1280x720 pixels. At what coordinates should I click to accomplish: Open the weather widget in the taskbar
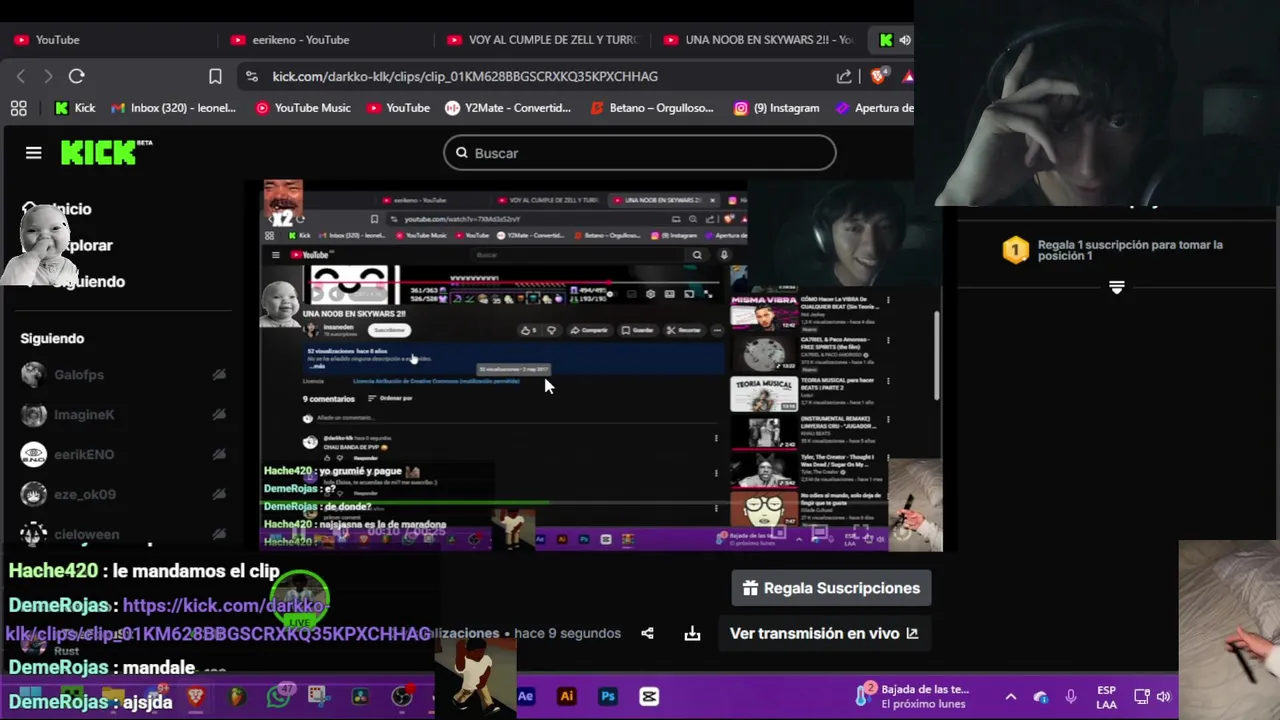[913, 696]
